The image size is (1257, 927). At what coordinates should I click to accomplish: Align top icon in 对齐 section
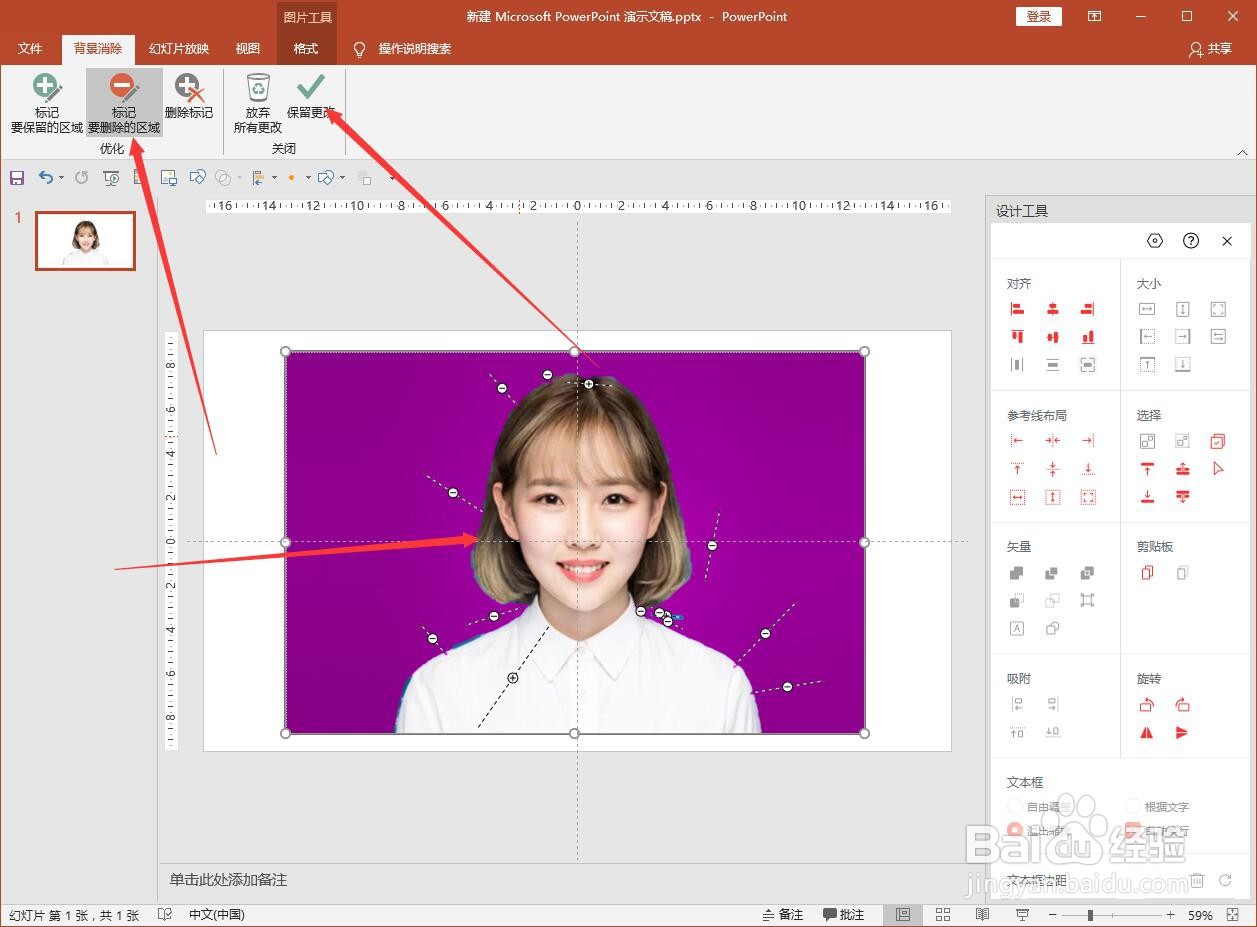[x=1017, y=337]
